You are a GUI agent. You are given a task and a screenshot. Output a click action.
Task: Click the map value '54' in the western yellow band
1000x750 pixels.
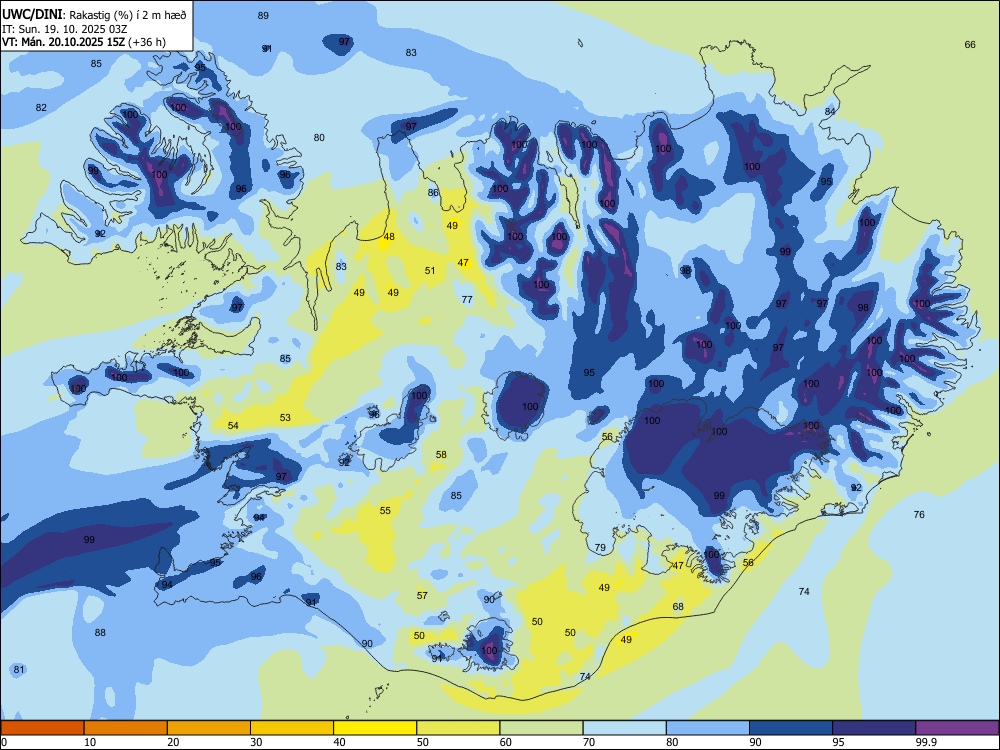[x=233, y=426]
